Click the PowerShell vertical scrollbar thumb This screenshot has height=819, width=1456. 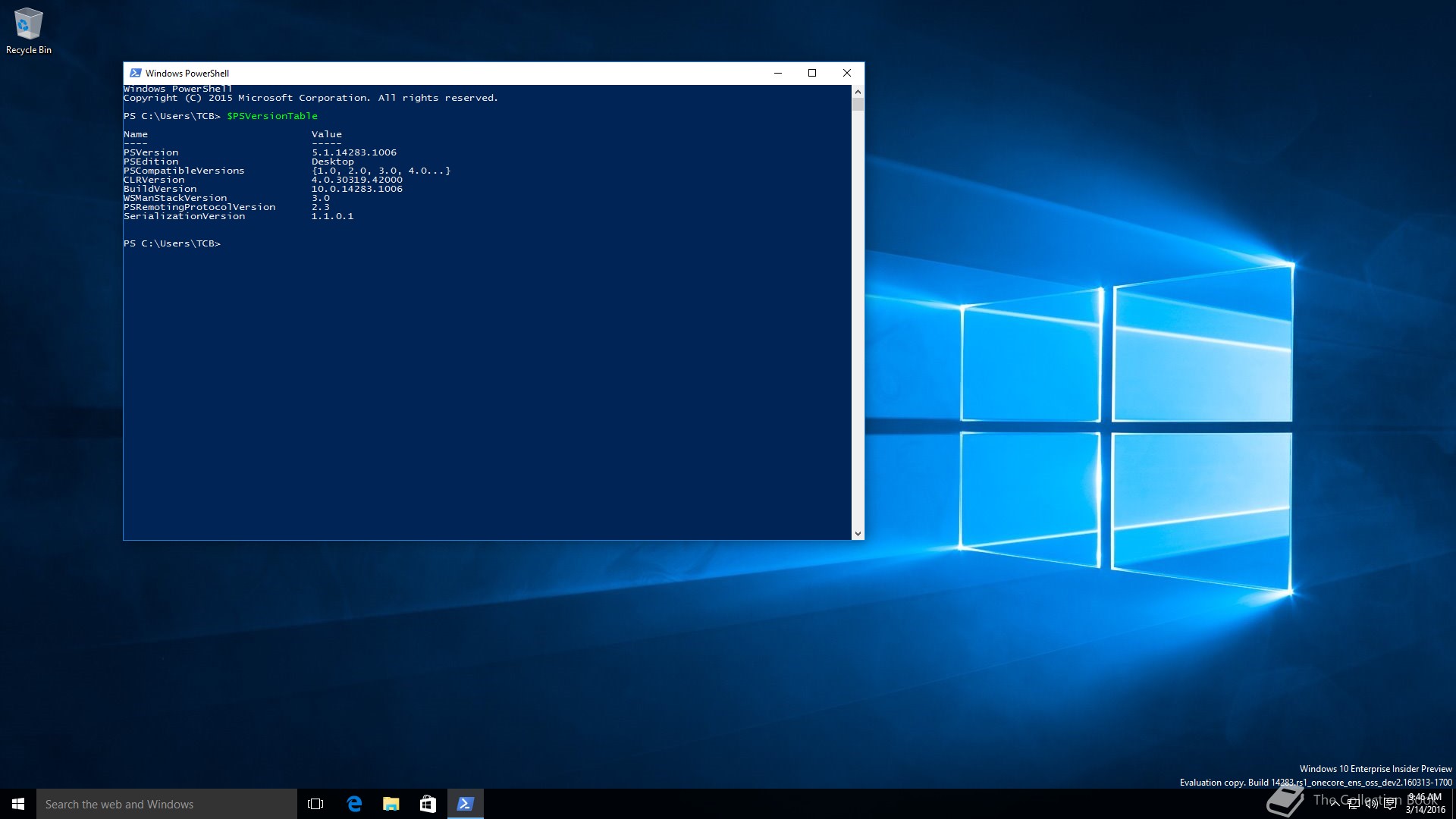(858, 105)
